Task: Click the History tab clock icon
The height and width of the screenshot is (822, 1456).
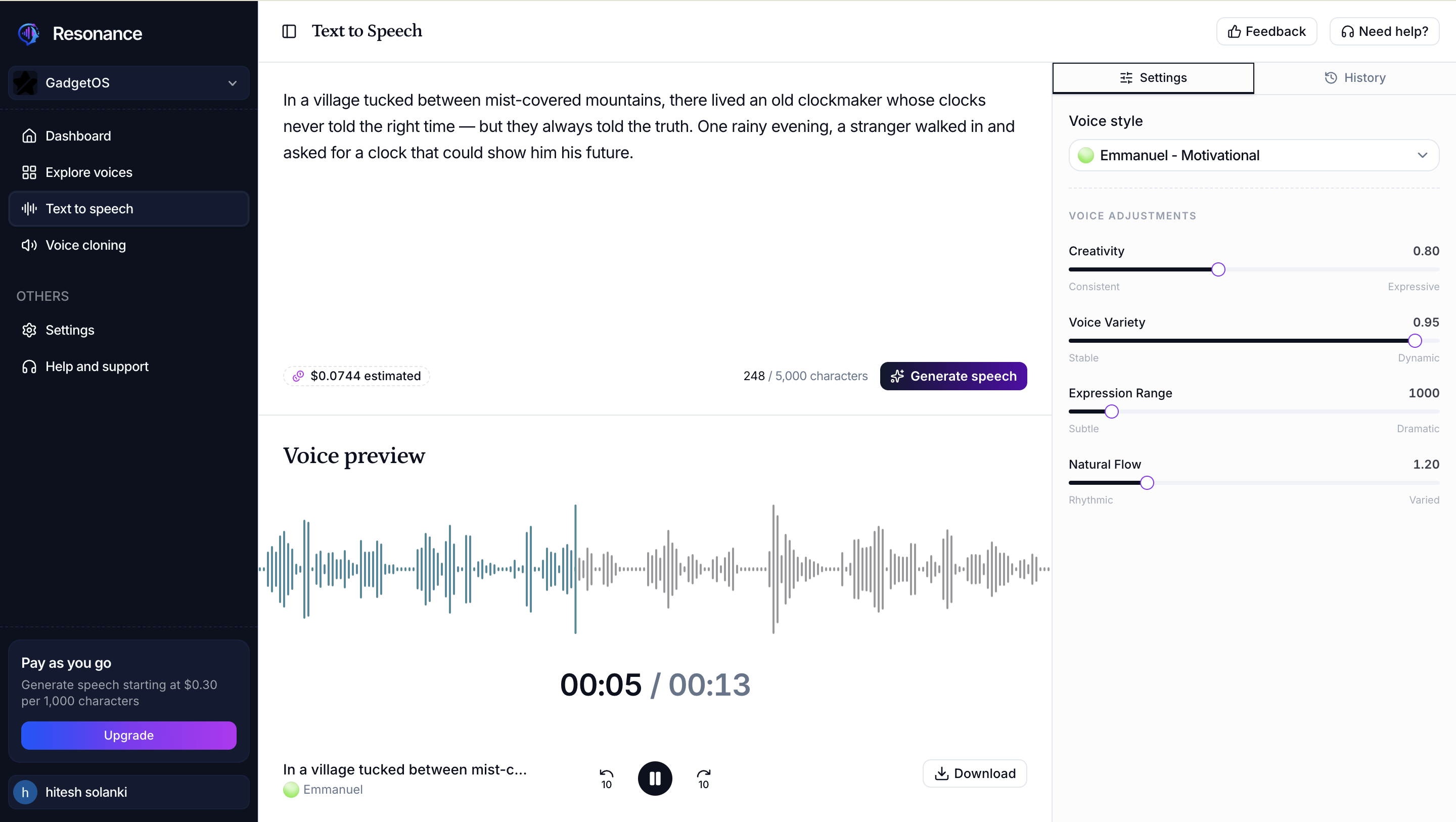Action: [1331, 78]
